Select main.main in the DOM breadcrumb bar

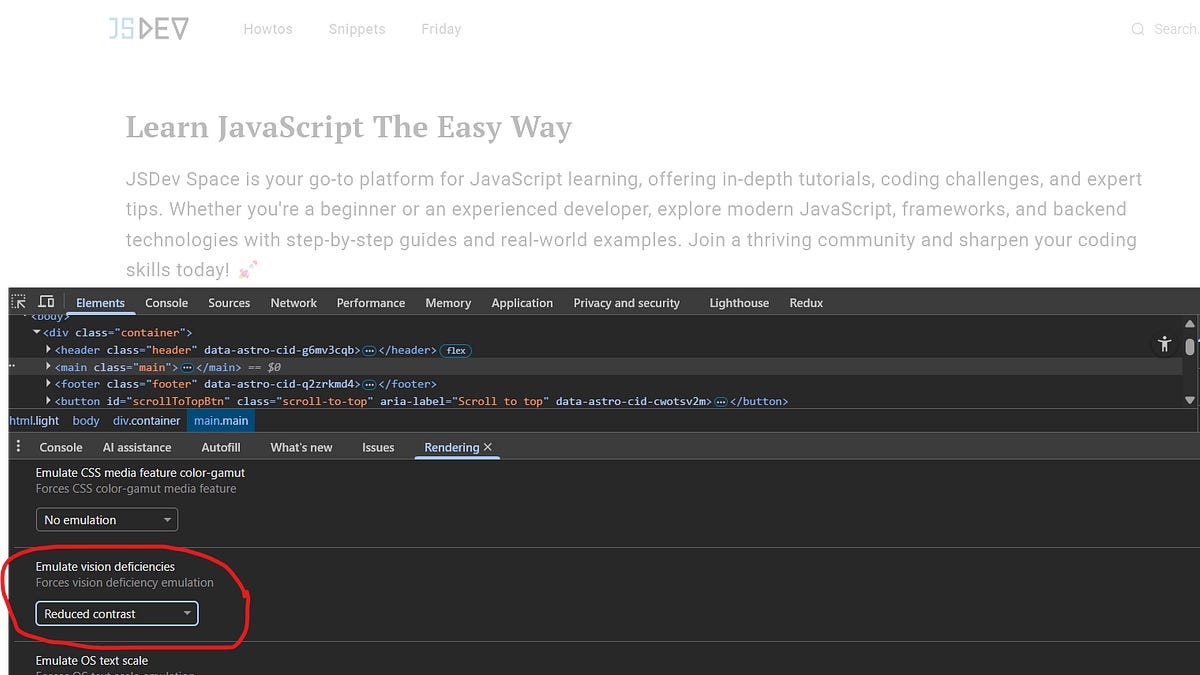[220, 420]
